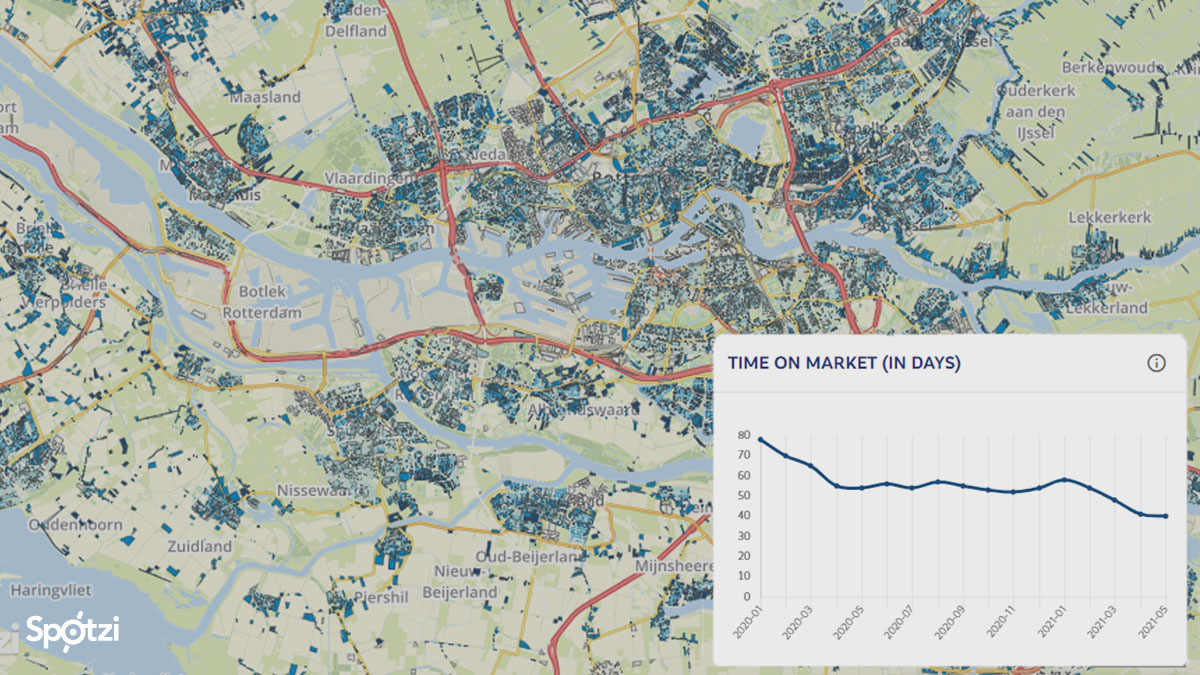
Task: Click the Berkenwoude label on the map
Action: tap(1114, 67)
